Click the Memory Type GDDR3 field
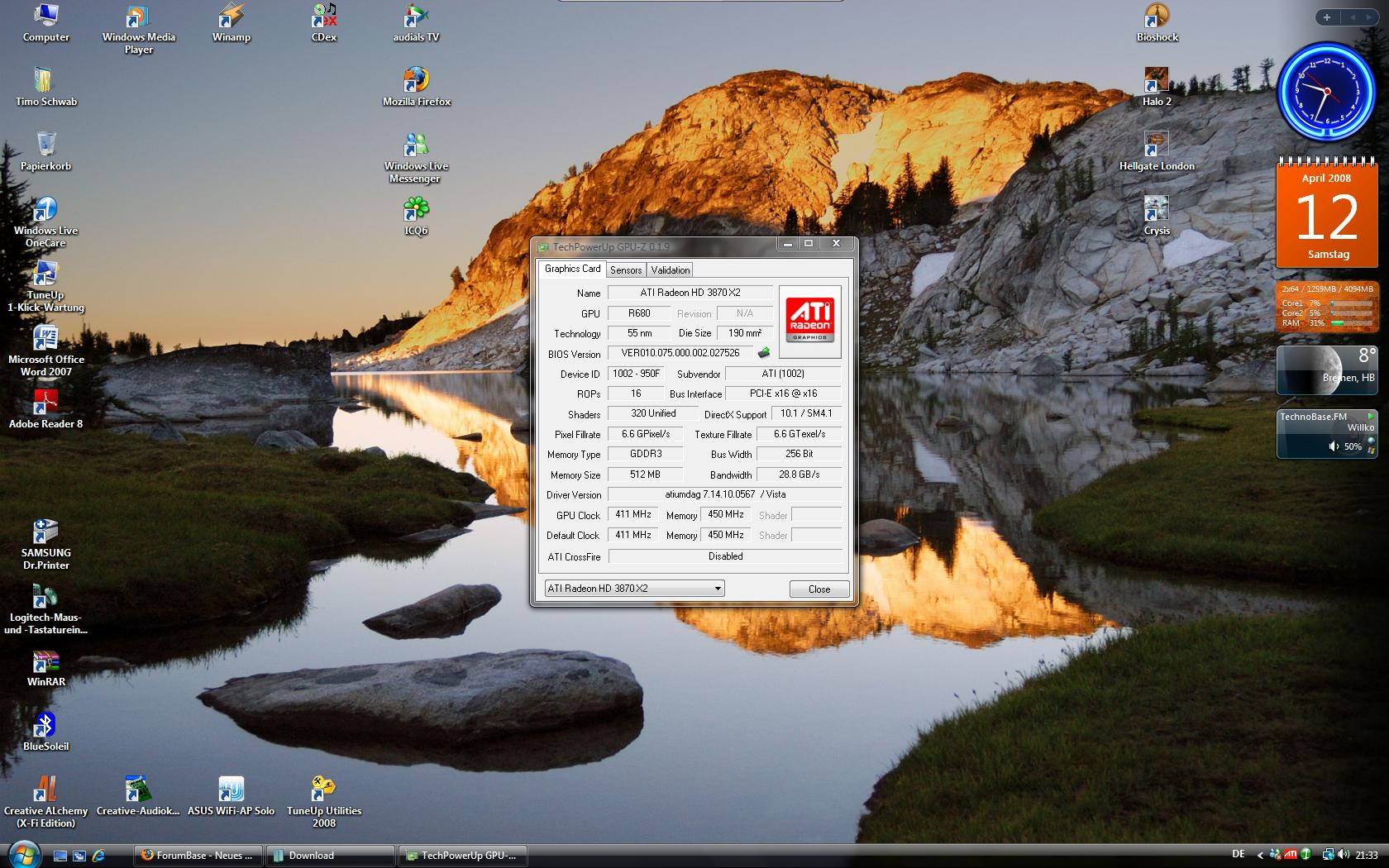This screenshot has height=868, width=1389. point(646,454)
